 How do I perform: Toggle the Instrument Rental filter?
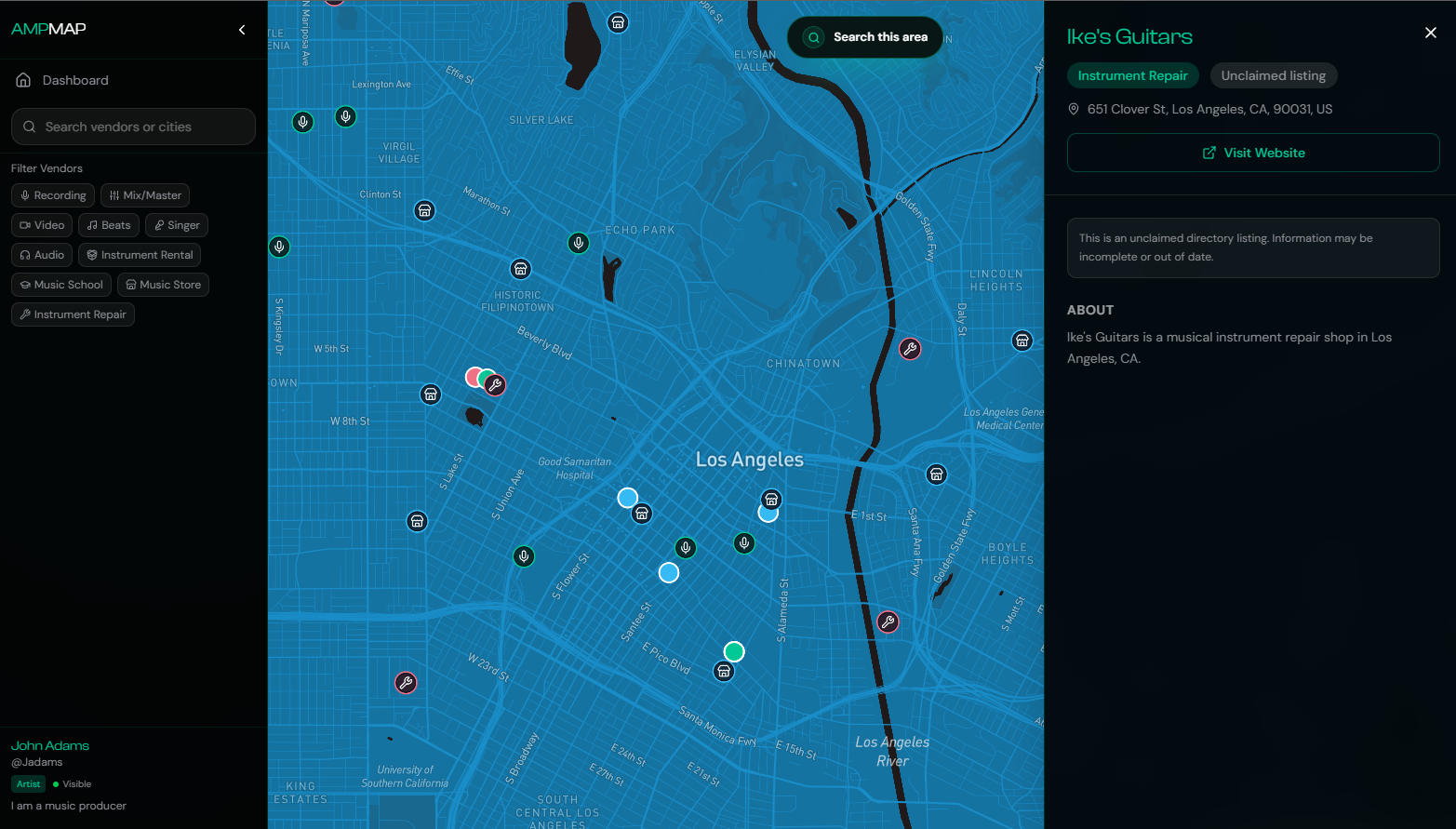pos(140,255)
